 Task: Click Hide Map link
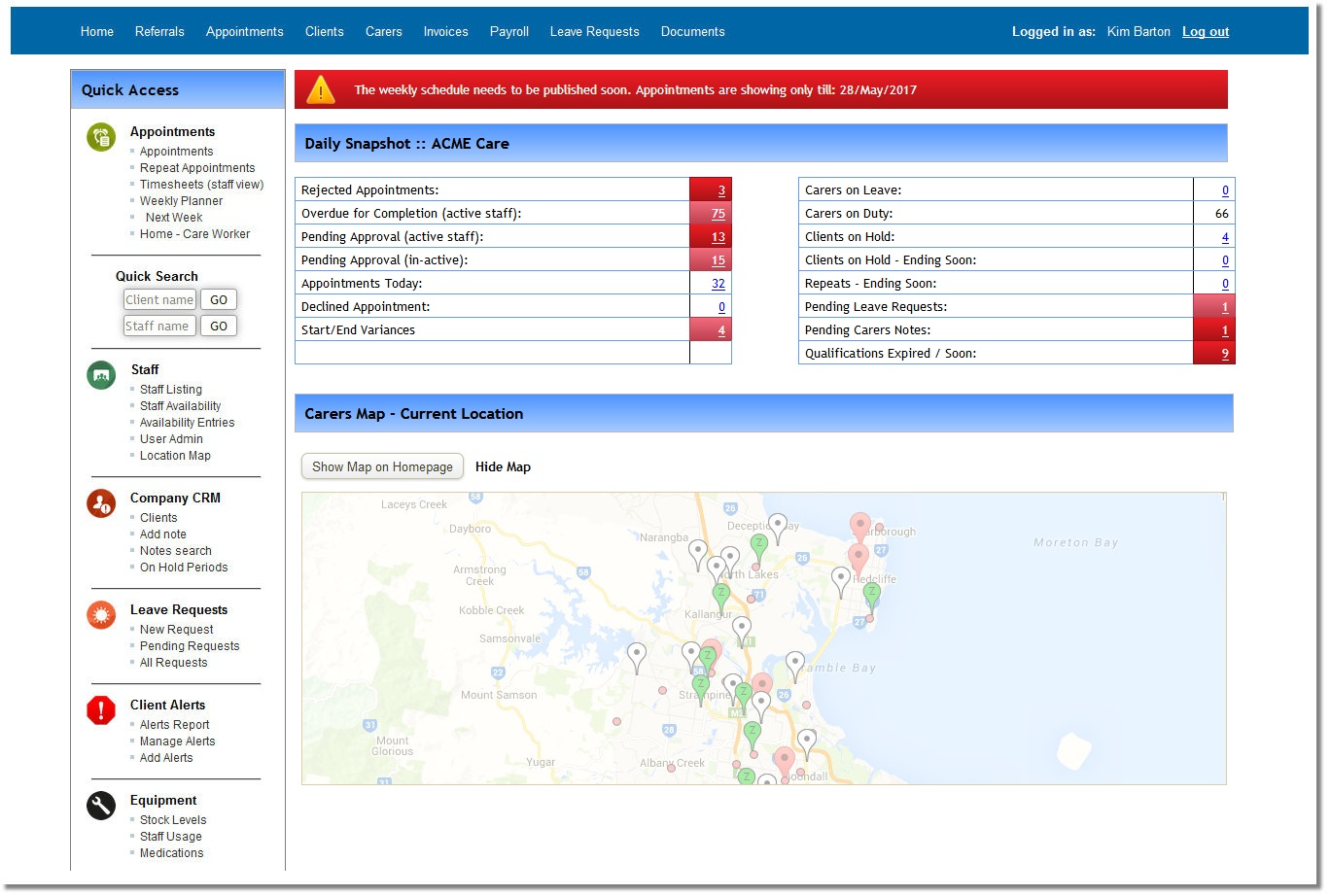coord(503,467)
